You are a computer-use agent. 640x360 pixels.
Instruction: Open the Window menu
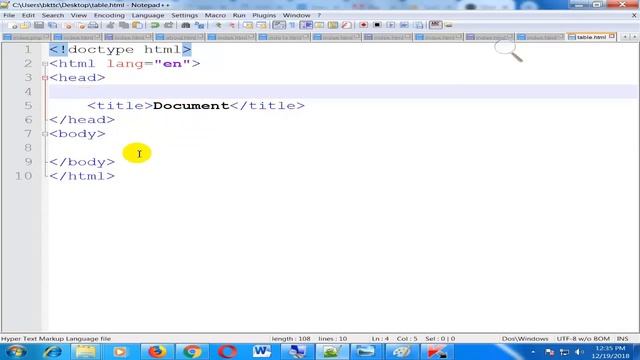tap(296, 15)
